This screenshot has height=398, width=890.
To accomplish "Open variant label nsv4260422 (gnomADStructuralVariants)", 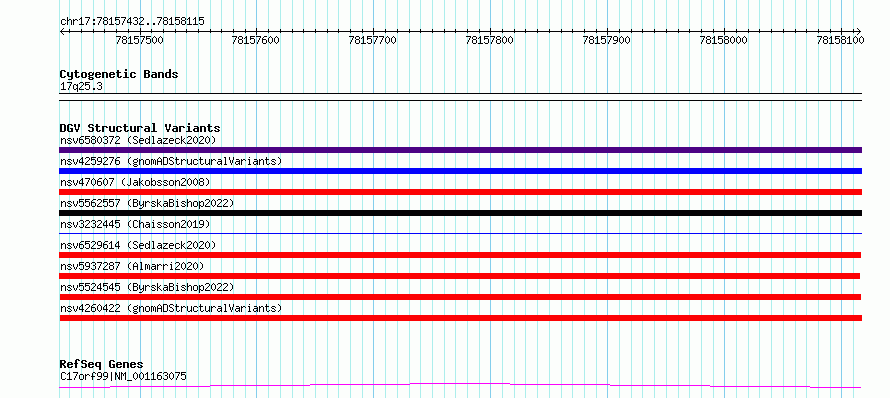I will pyautogui.click(x=171, y=308).
